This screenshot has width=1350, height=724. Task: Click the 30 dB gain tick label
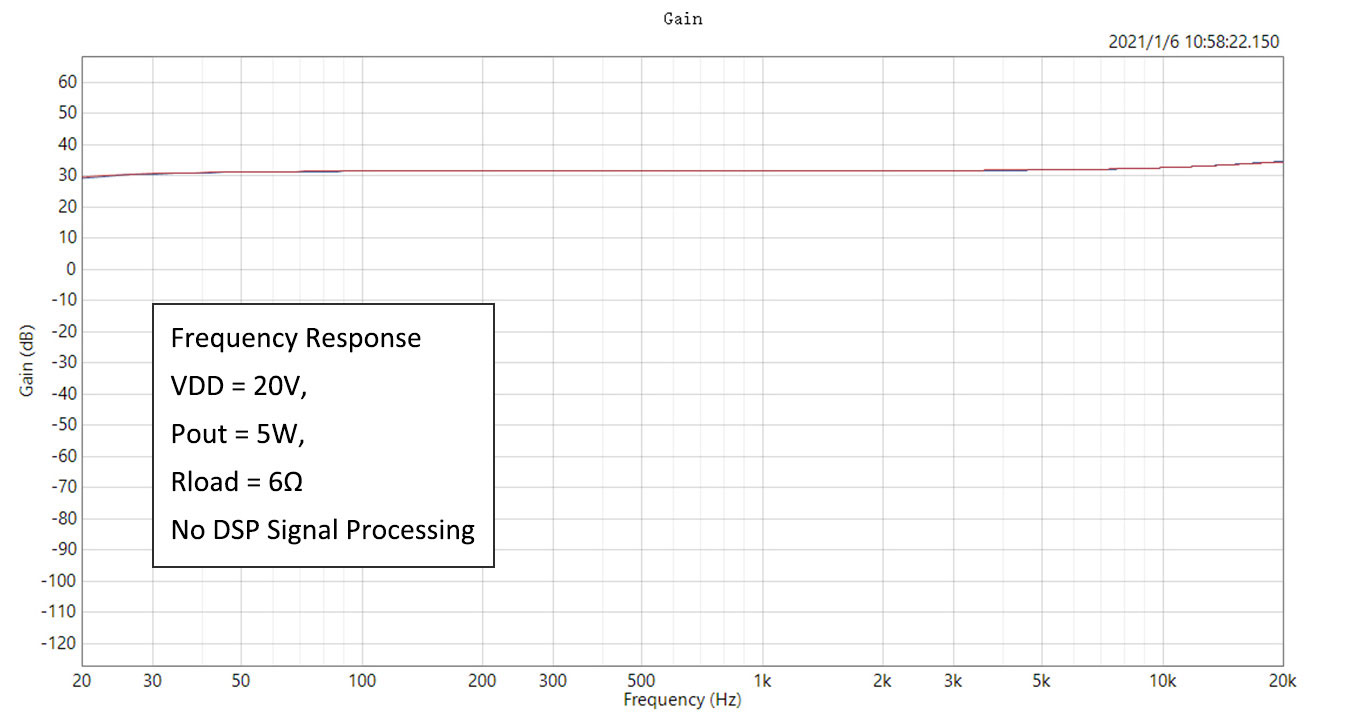coord(67,176)
